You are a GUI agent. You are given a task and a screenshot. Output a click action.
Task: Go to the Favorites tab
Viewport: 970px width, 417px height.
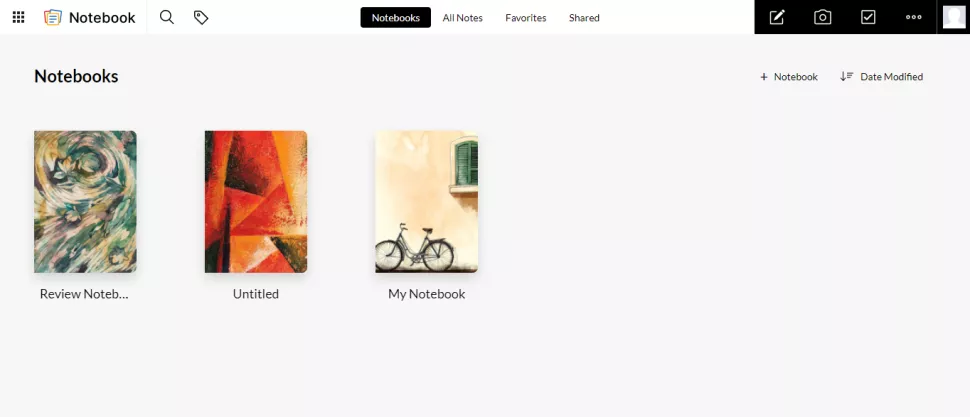point(526,18)
